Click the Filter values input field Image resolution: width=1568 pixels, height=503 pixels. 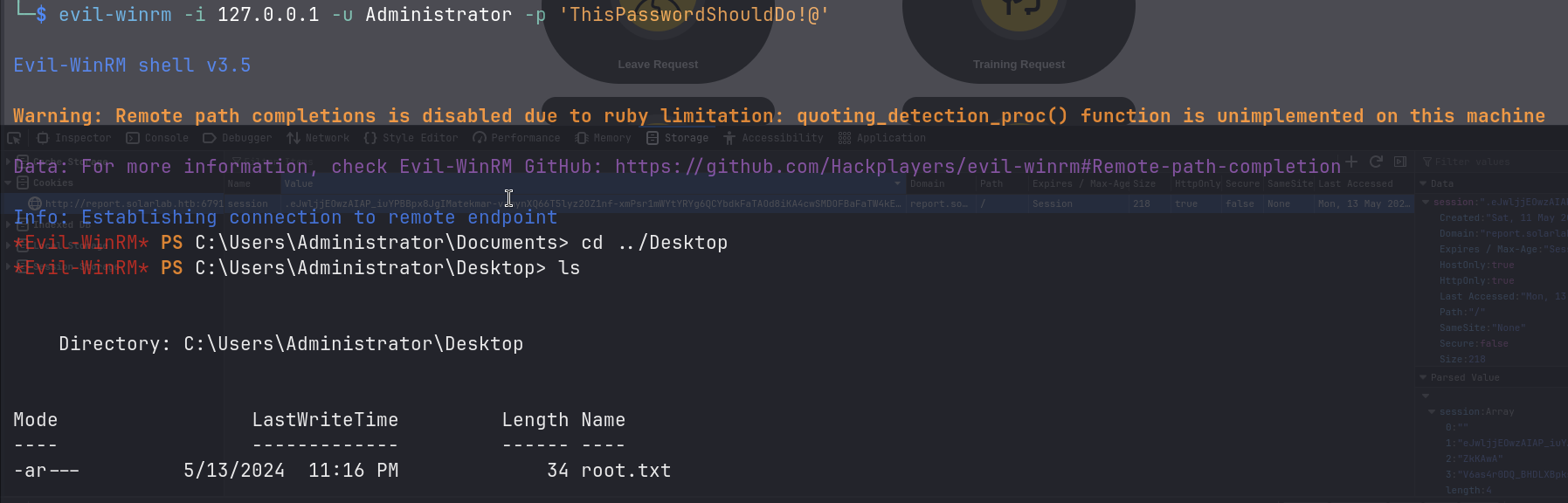pyautogui.click(x=1485, y=162)
